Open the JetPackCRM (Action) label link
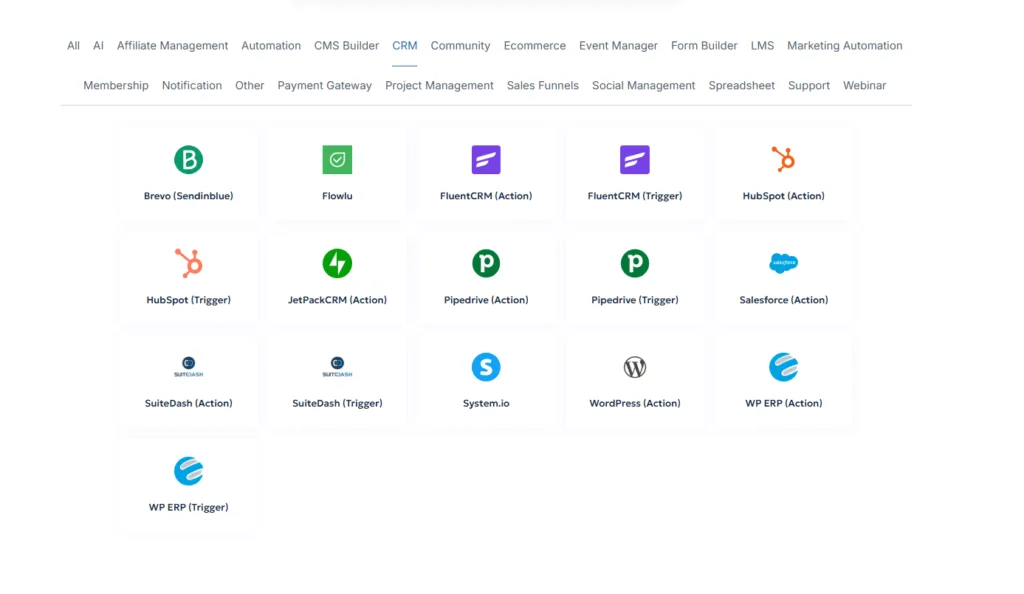This screenshot has width=1024, height=594. (x=337, y=300)
